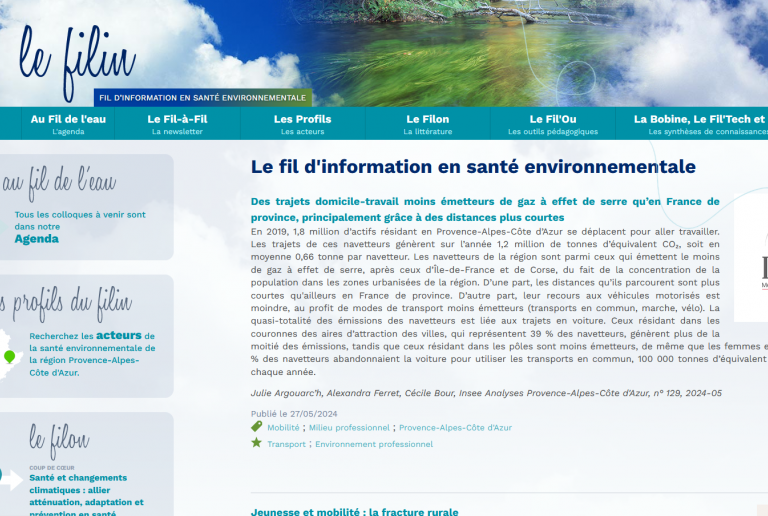Open the 'Agenda' link in sidebar
Image resolution: width=768 pixels, height=516 pixels.
(36, 239)
